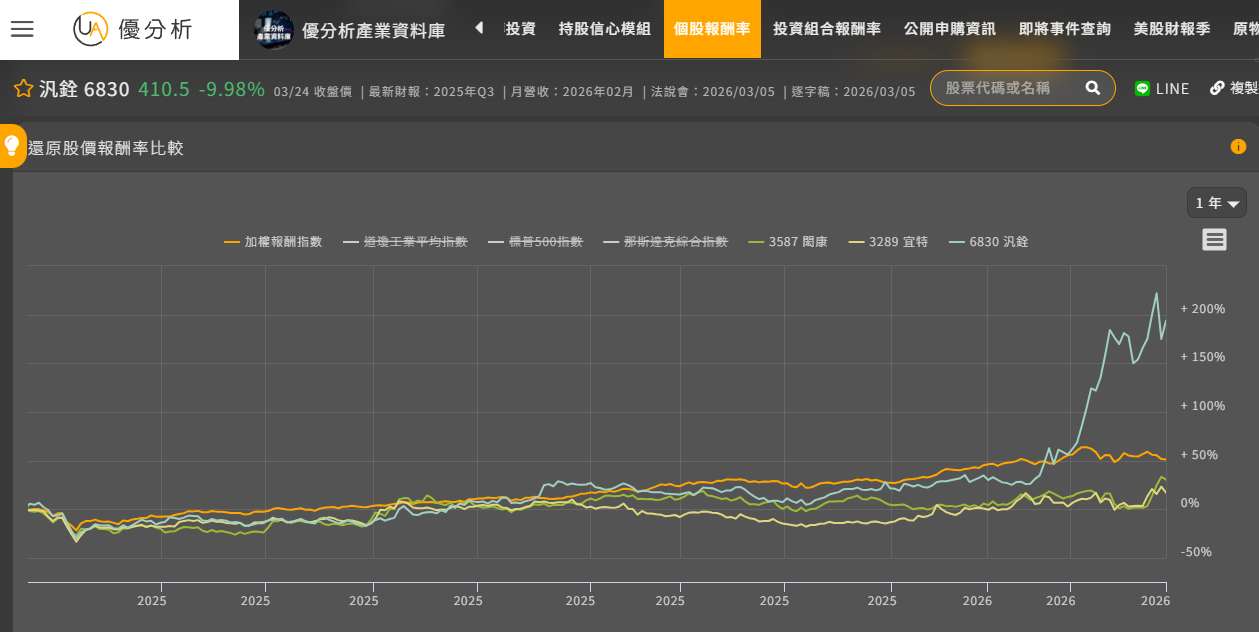Open the 1年 period dropdown
1259x632 pixels.
[x=1216, y=203]
